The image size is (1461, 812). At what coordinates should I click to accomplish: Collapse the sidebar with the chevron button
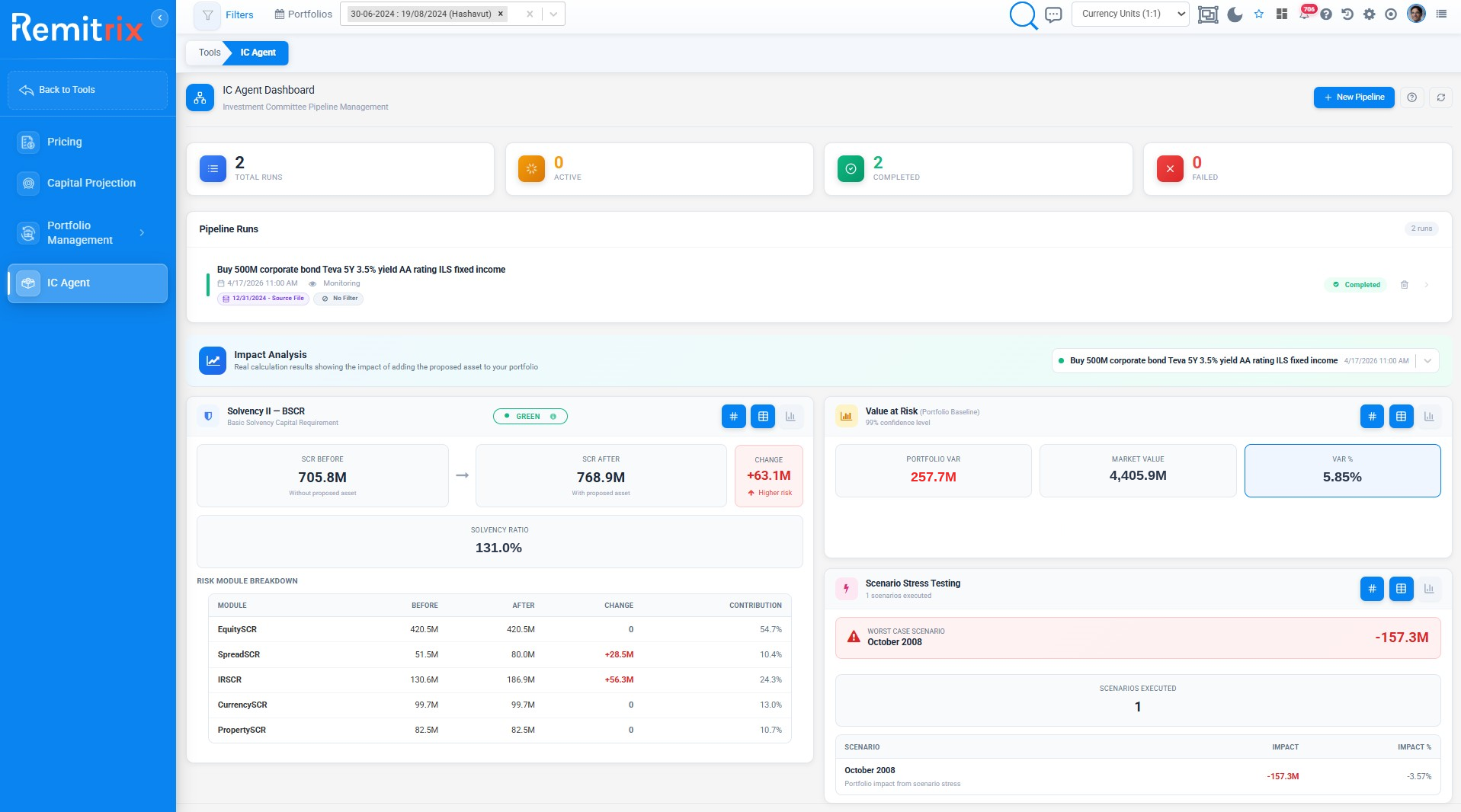pyautogui.click(x=159, y=18)
